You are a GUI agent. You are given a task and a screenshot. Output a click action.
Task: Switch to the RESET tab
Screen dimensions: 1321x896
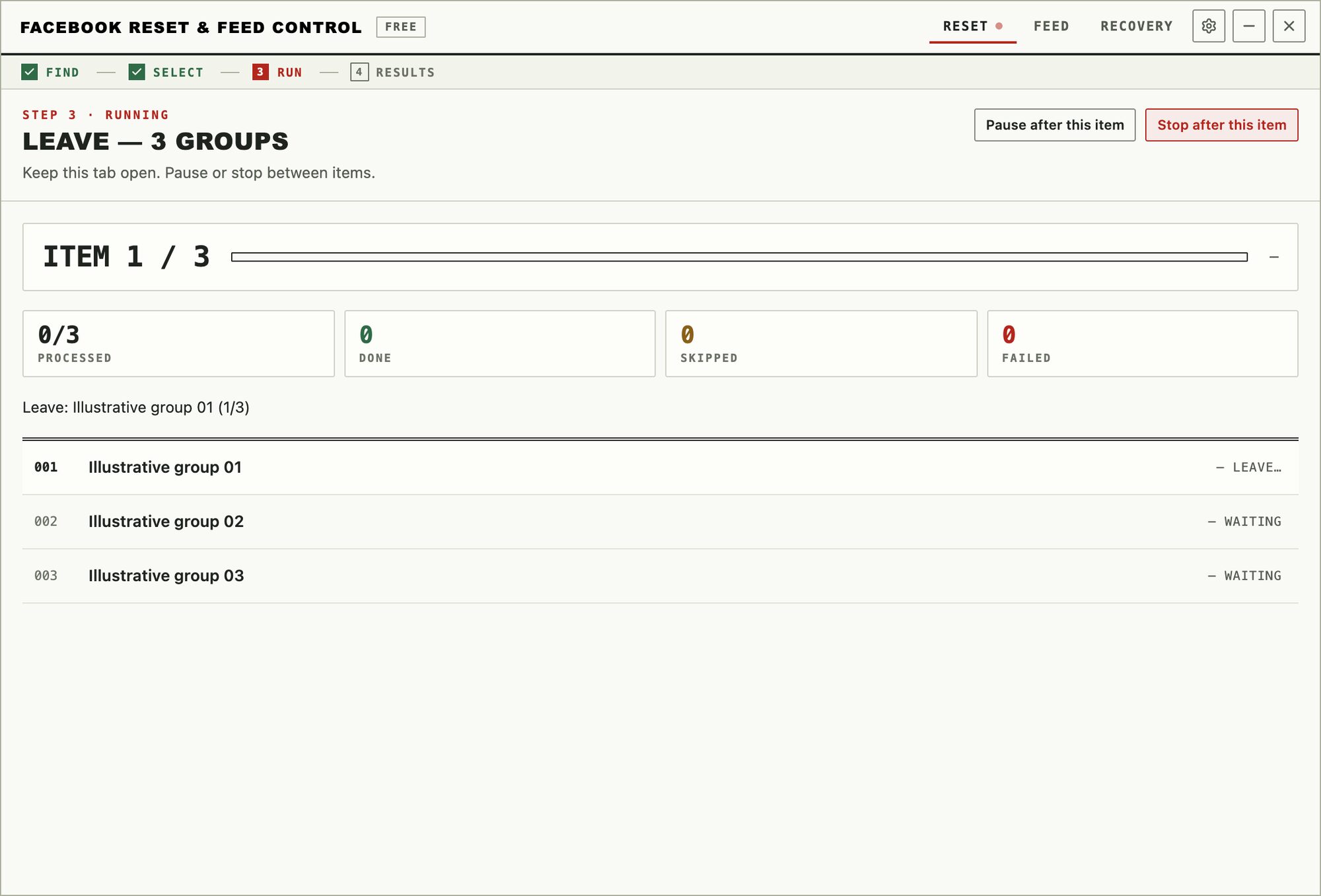click(972, 26)
